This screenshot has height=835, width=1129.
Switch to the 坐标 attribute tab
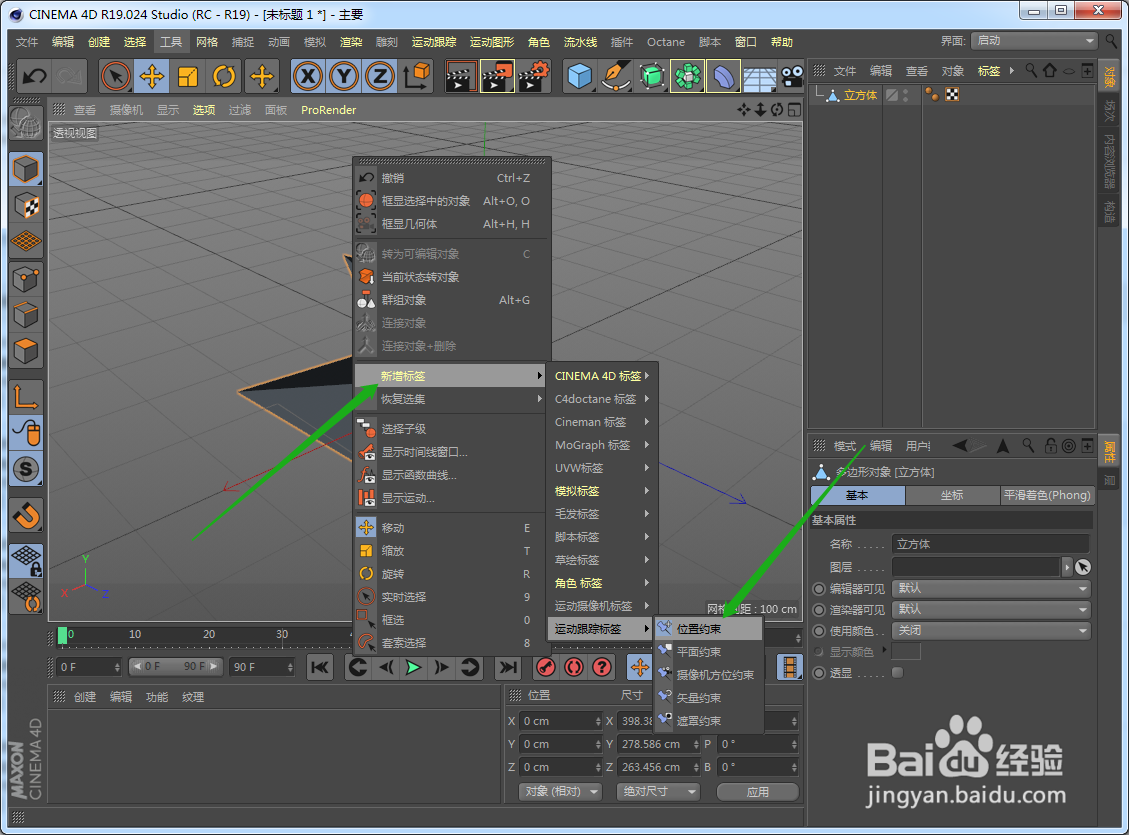(x=952, y=495)
